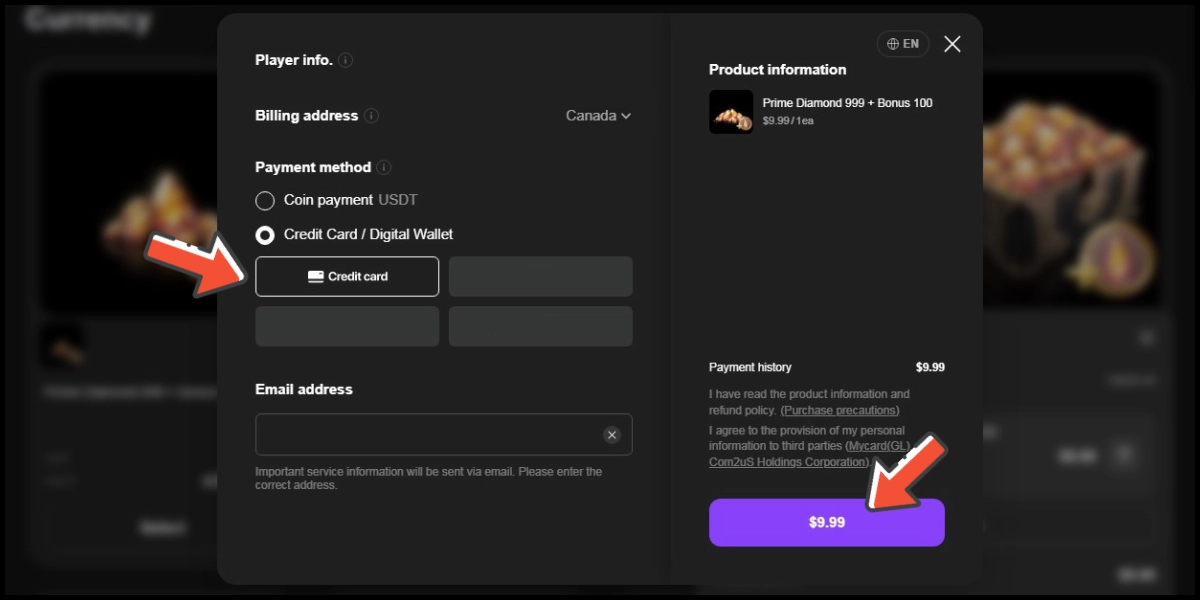The image size is (1200, 600).
Task: Select the blank payment option beside Credit card
Action: tap(540, 277)
